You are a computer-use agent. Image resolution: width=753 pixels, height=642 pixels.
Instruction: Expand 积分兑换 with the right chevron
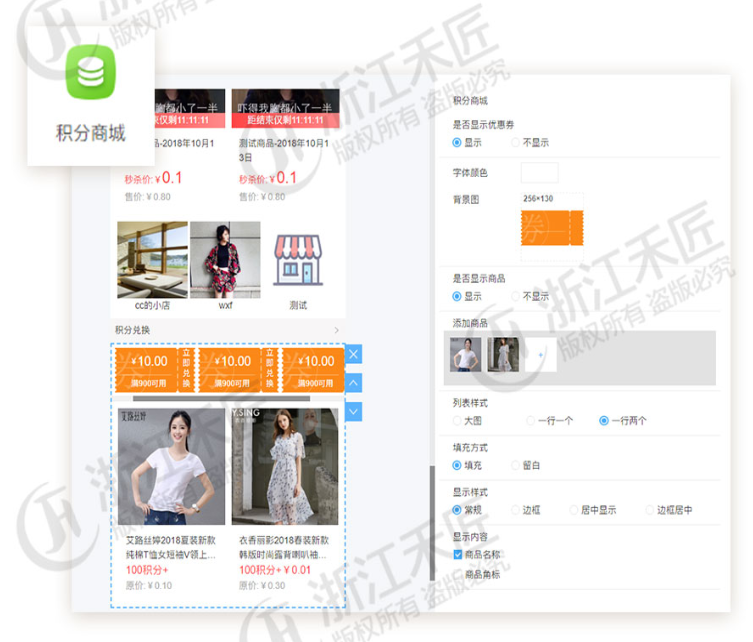coord(336,330)
